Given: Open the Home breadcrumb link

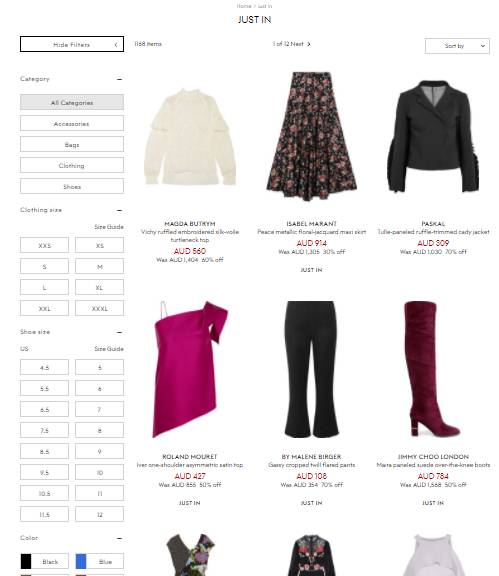Looking at the screenshot, I should coord(244,6).
